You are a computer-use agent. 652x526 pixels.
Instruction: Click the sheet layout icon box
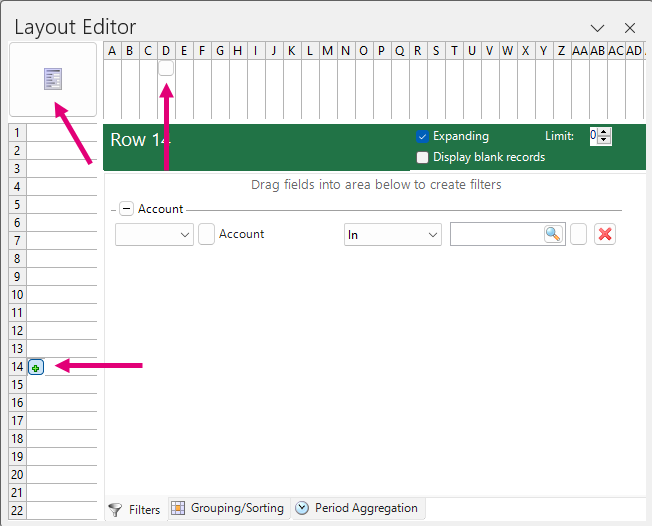[53, 79]
